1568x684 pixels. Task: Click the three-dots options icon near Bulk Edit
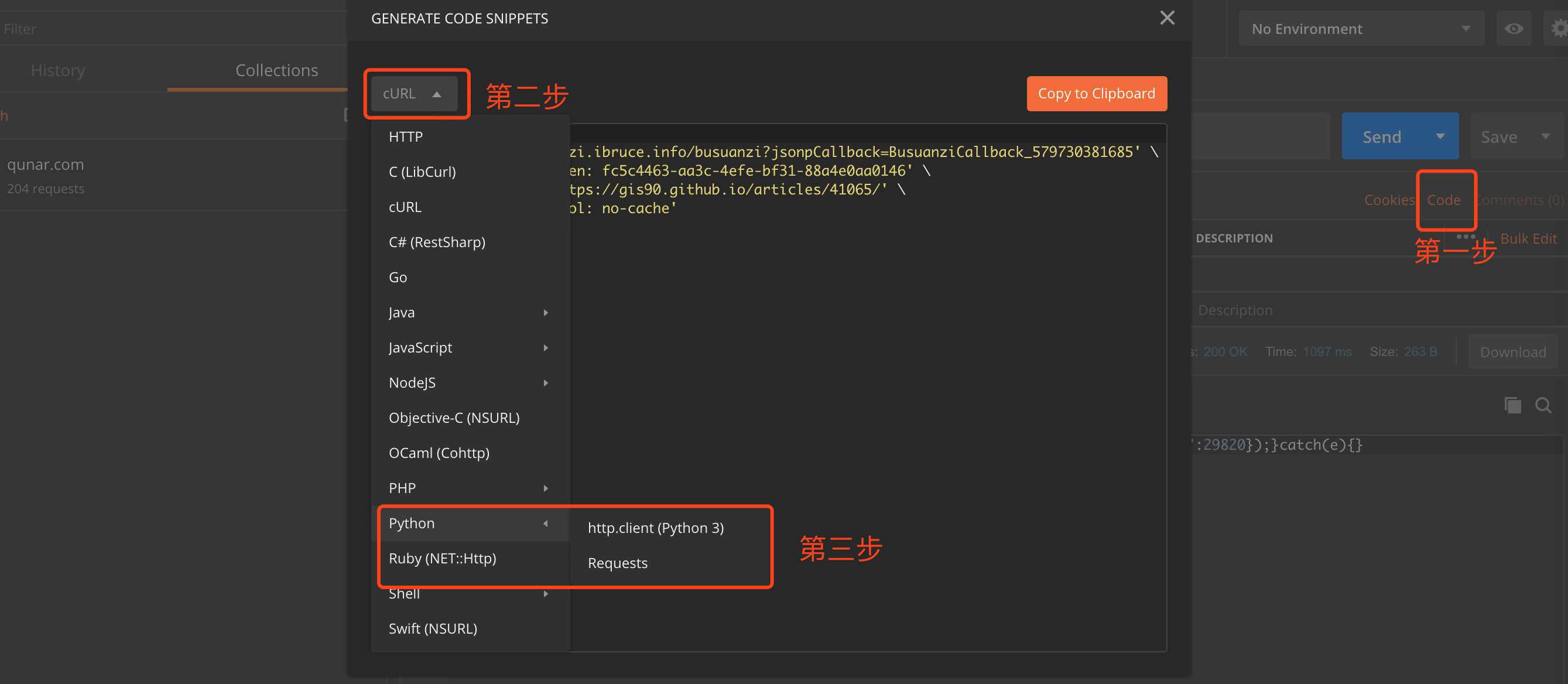click(1465, 236)
